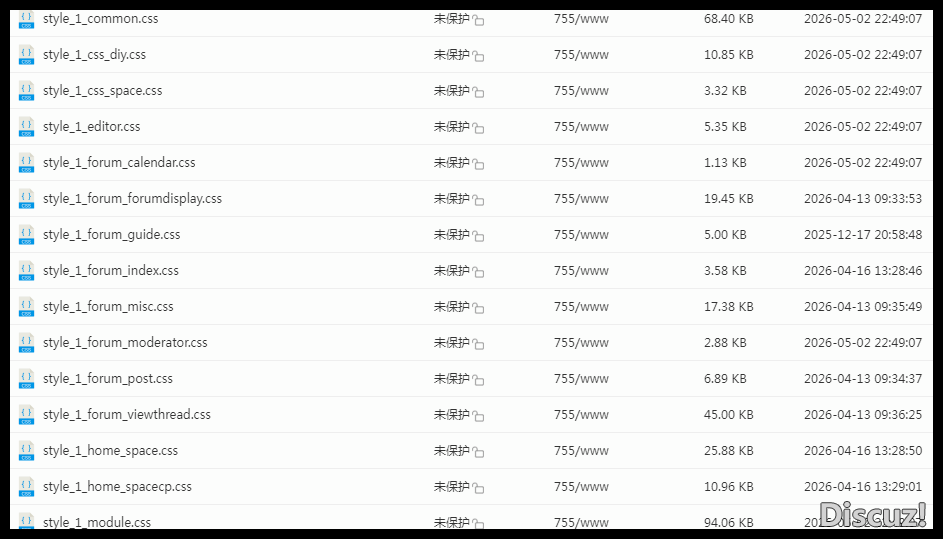The image size is (943, 539).
Task: Click the CSS icon next to style_1_forum_post.css
Action: (x=26, y=378)
